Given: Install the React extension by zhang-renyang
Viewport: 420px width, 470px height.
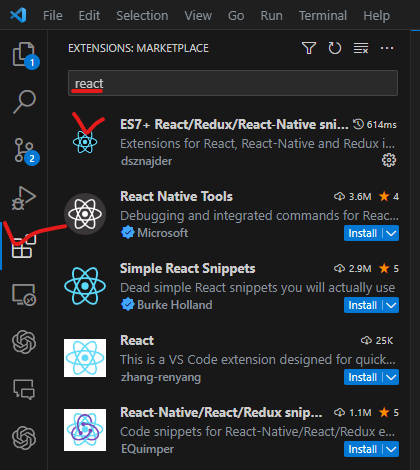Looking at the screenshot, I should pyautogui.click(x=362, y=377).
